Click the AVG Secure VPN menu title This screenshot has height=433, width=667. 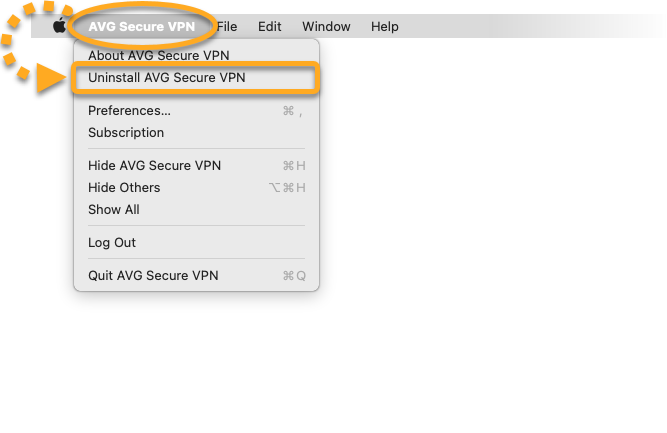click(142, 26)
